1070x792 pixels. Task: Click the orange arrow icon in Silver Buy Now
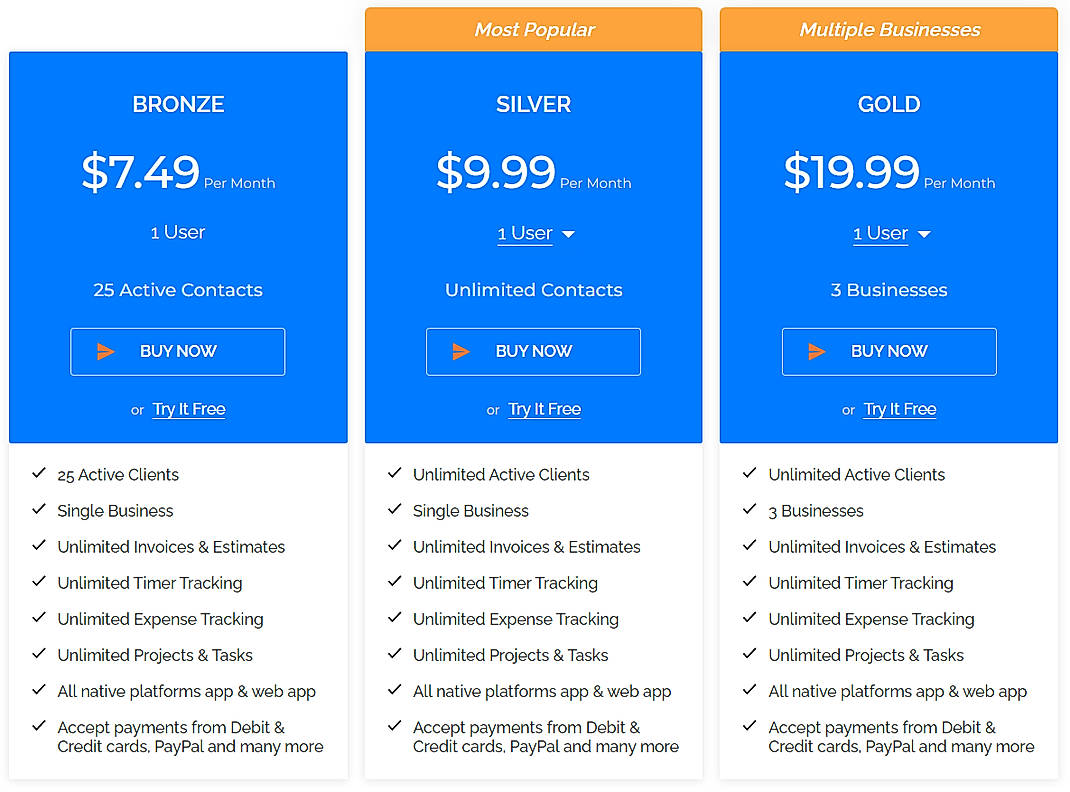coord(459,351)
